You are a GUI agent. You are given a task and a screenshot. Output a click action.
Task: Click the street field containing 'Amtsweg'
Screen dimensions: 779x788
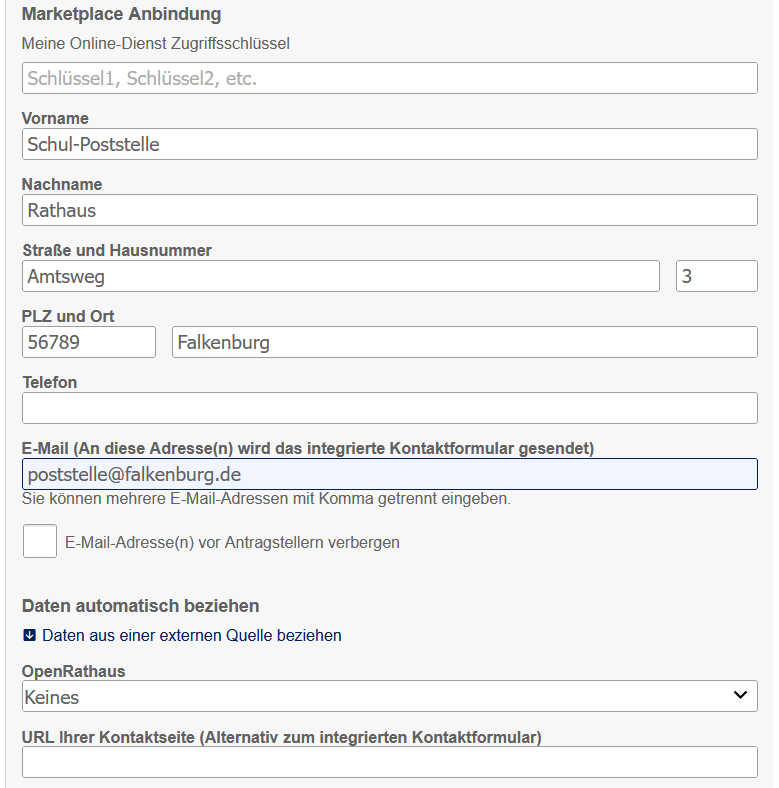click(340, 276)
